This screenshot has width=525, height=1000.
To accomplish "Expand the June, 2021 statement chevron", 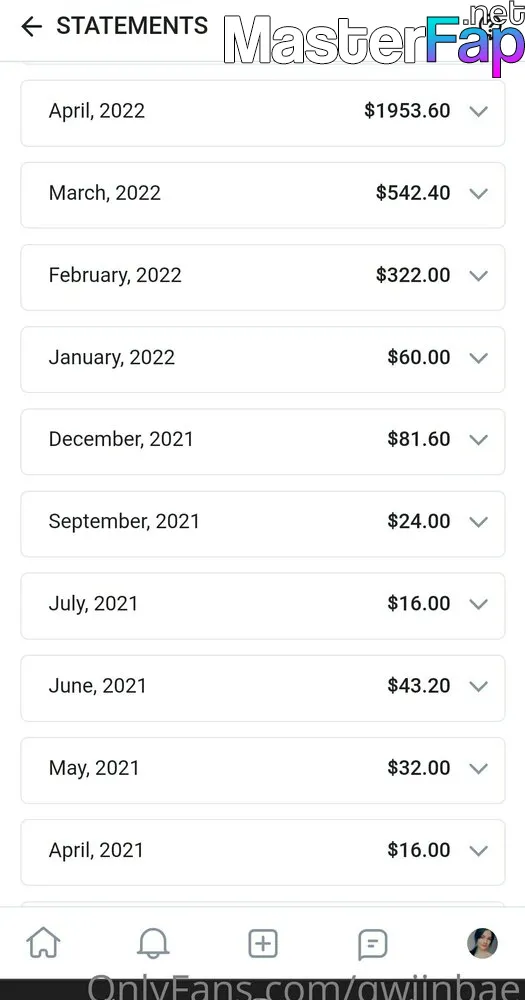I will 478,686.
